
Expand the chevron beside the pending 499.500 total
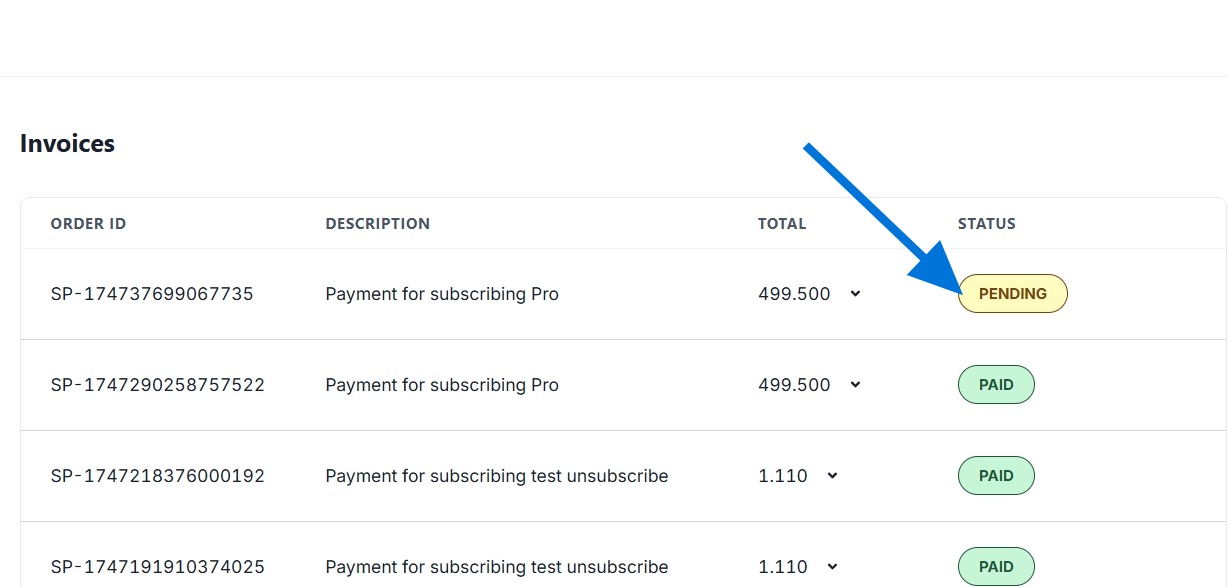point(855,294)
